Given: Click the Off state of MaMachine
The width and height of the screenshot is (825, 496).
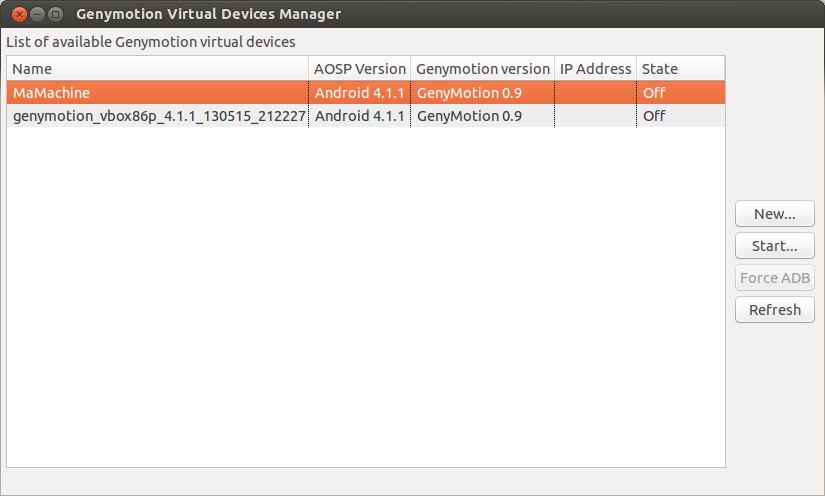Looking at the screenshot, I should (654, 93).
